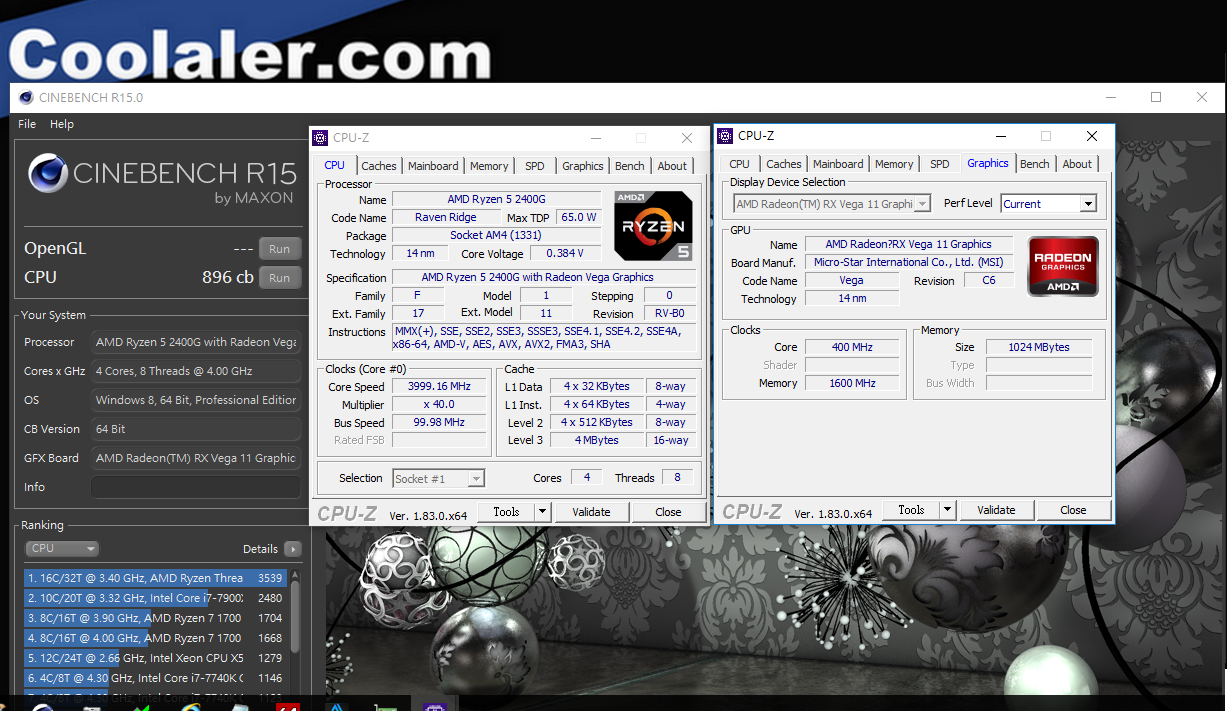Select CPU tab in left CPU-Z
The width and height of the screenshot is (1227, 711).
click(335, 165)
